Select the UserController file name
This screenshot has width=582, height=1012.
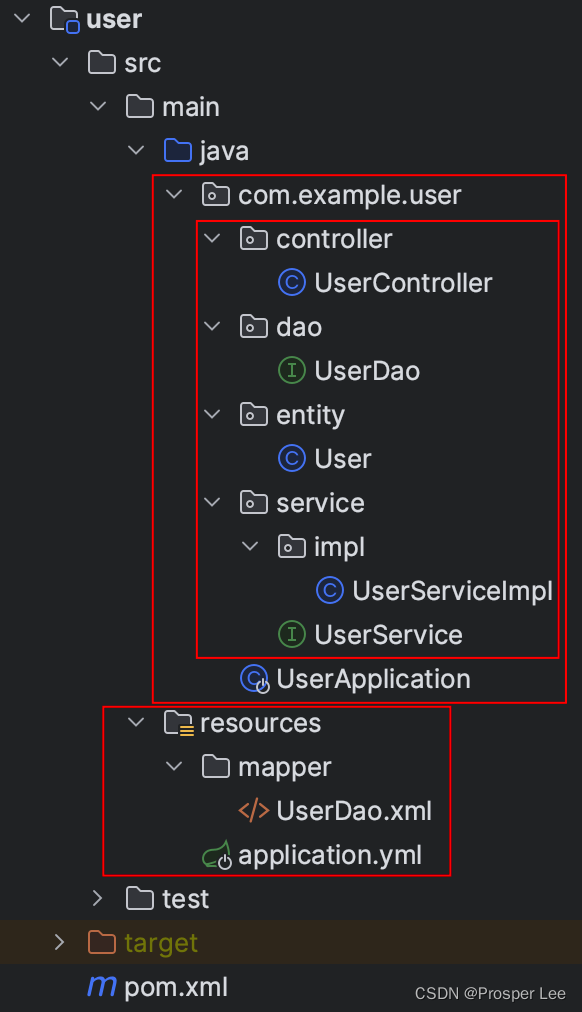pos(403,283)
